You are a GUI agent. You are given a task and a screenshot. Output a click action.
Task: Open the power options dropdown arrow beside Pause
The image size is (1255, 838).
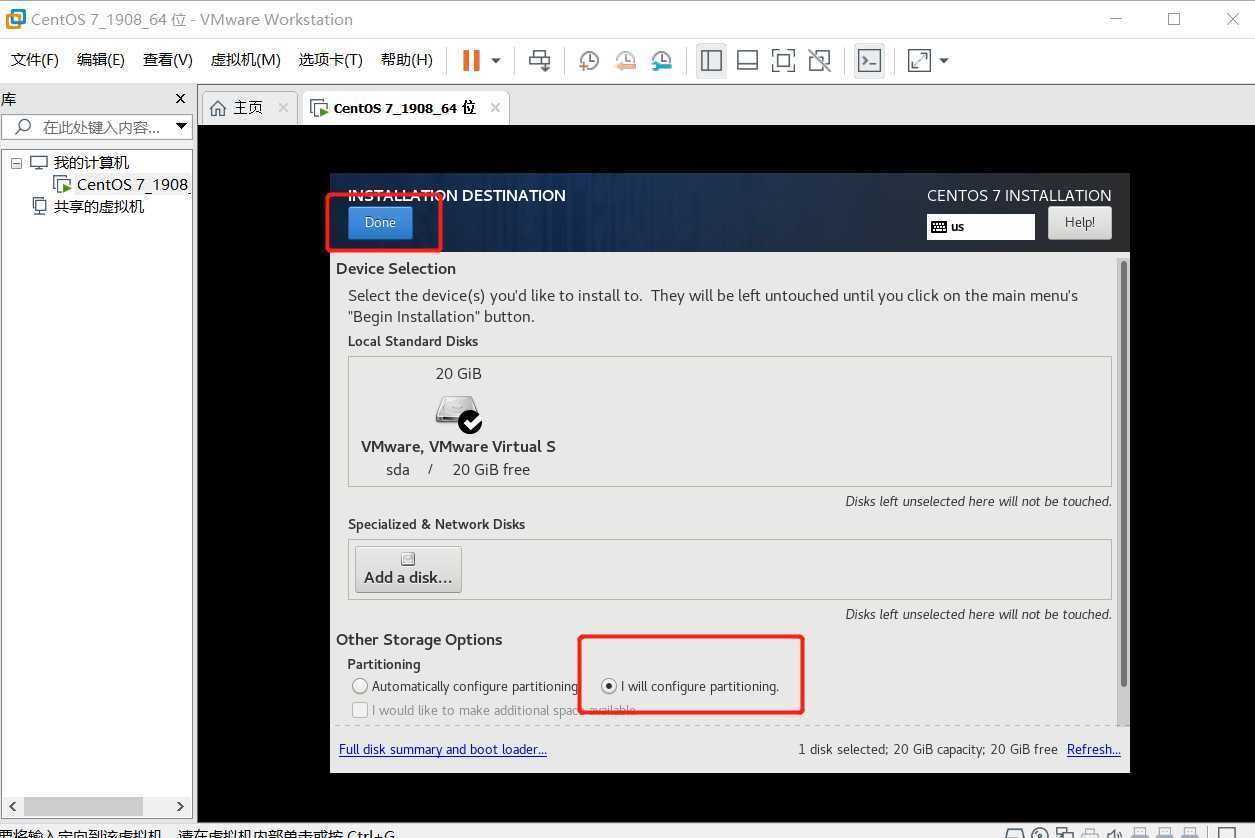point(496,60)
